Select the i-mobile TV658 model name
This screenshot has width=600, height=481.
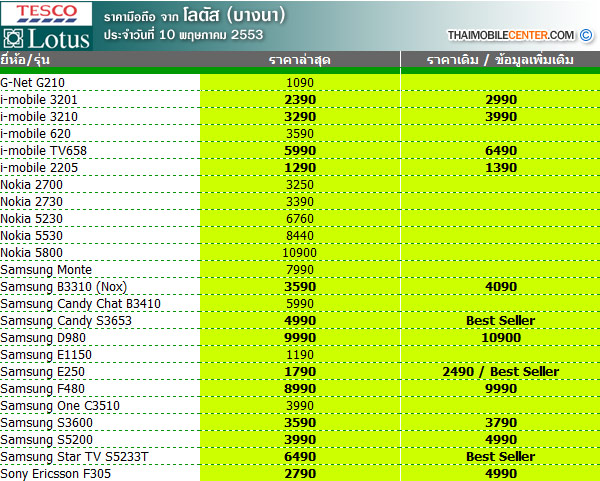click(44, 151)
